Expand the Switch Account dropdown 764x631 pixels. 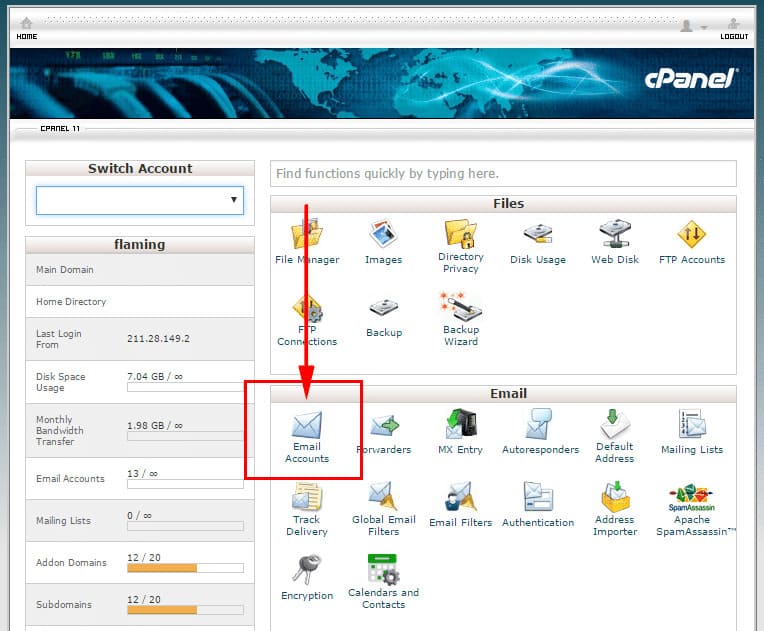click(x=140, y=200)
